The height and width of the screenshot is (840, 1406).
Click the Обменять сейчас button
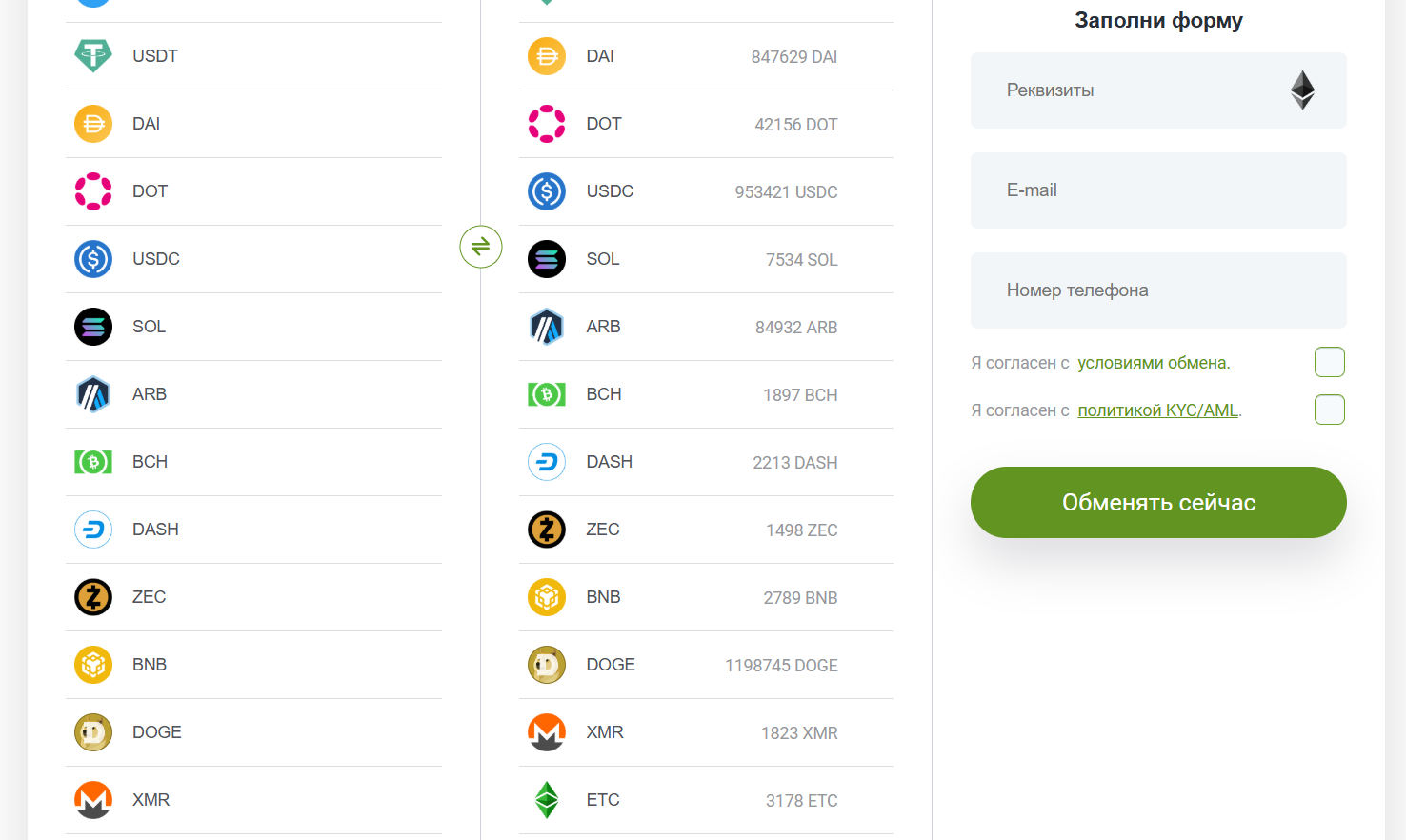coord(1158,502)
